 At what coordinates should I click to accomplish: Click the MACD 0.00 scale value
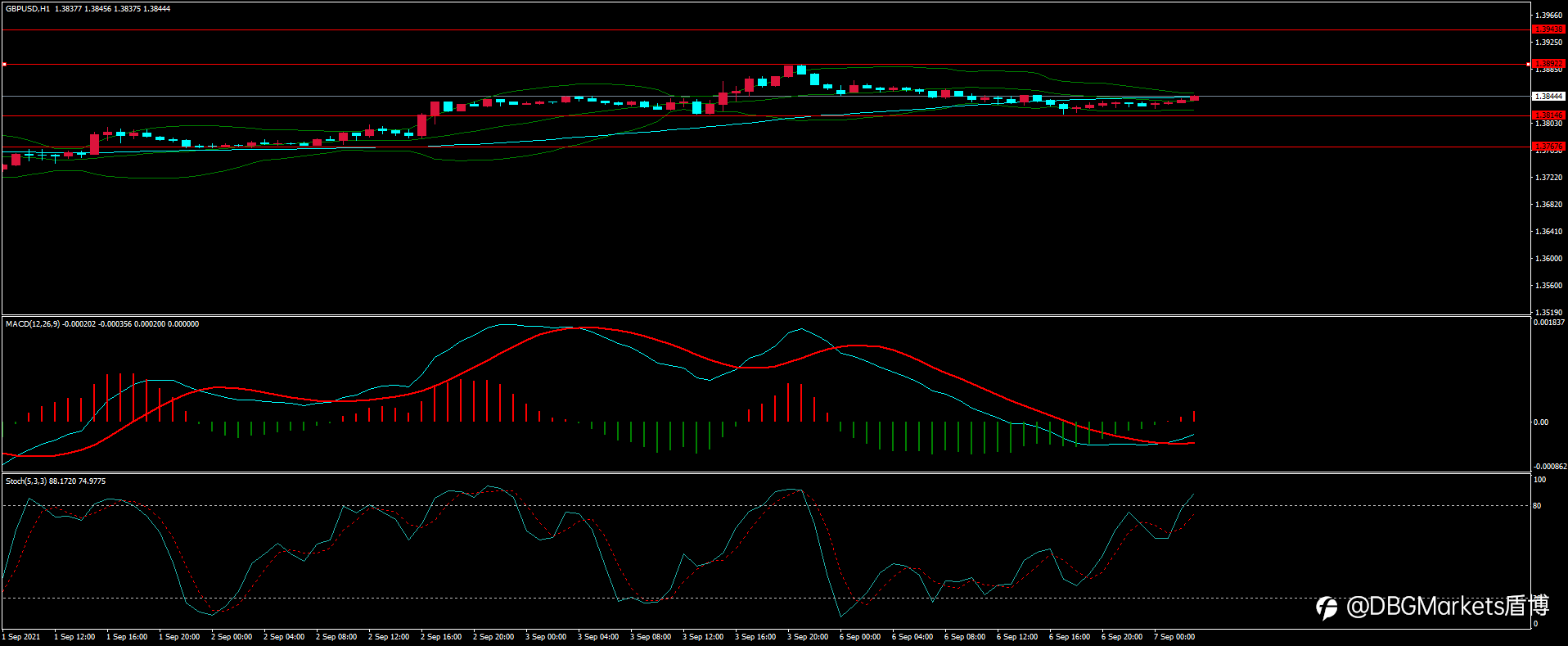click(1541, 422)
